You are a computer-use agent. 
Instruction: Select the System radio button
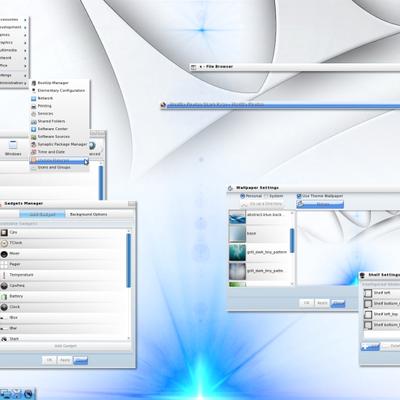click(x=266, y=196)
